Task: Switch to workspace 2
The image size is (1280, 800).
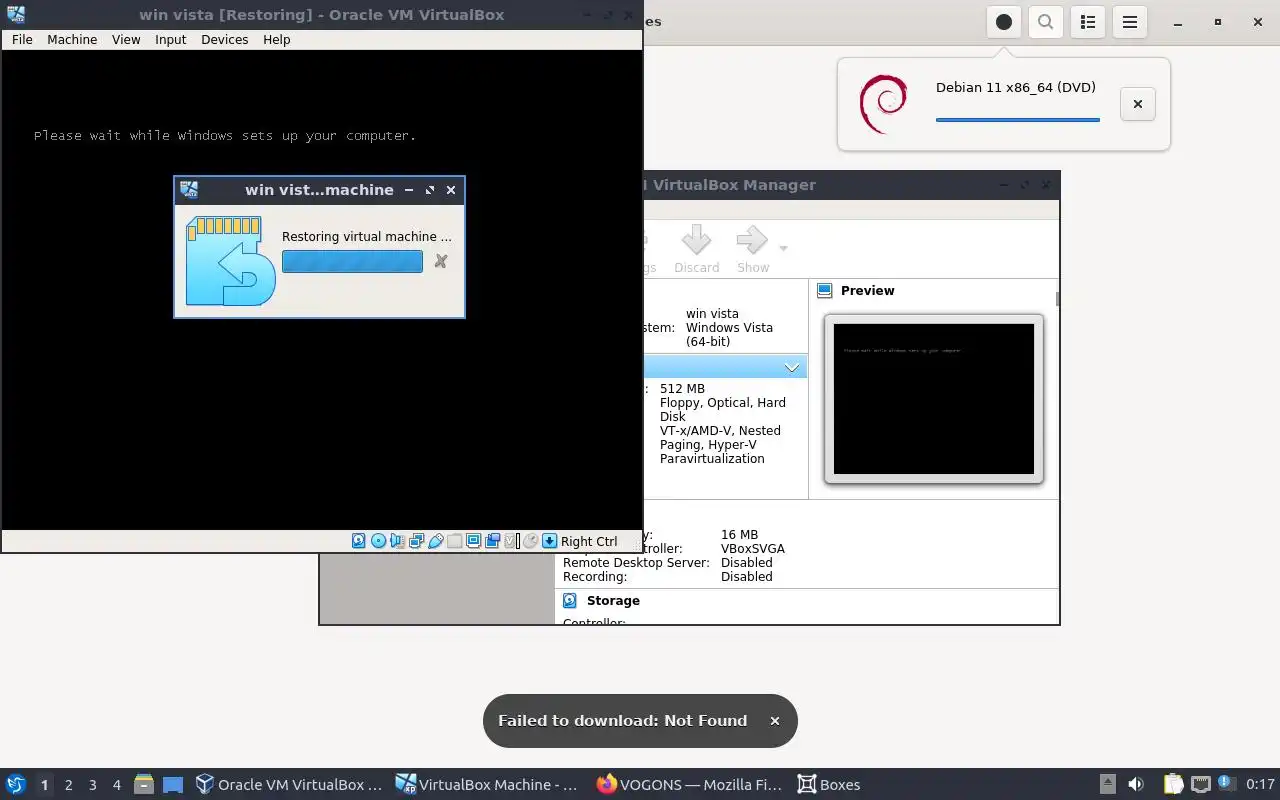Action: point(68,785)
